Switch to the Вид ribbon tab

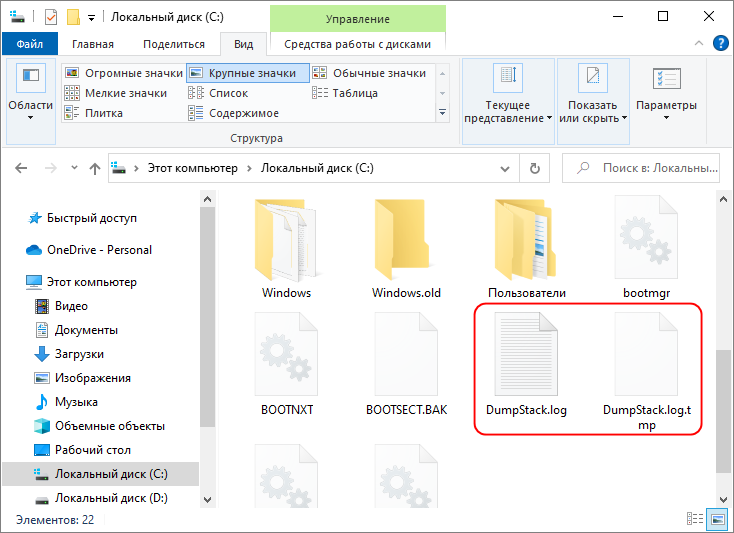tap(243, 44)
